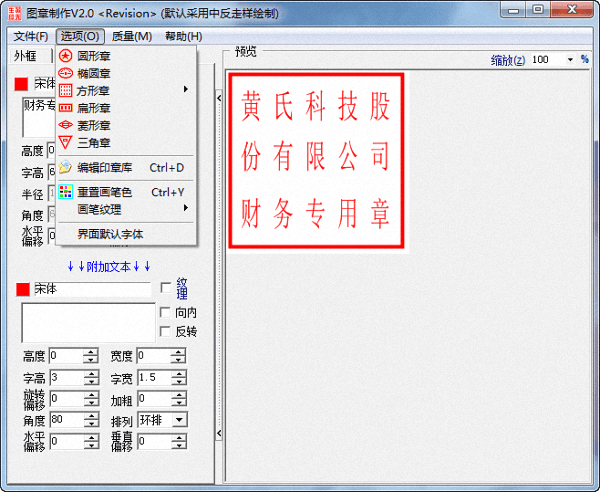Pick the 方形章 square stamp icon
Screen dimensions: 600x492
[66, 90]
